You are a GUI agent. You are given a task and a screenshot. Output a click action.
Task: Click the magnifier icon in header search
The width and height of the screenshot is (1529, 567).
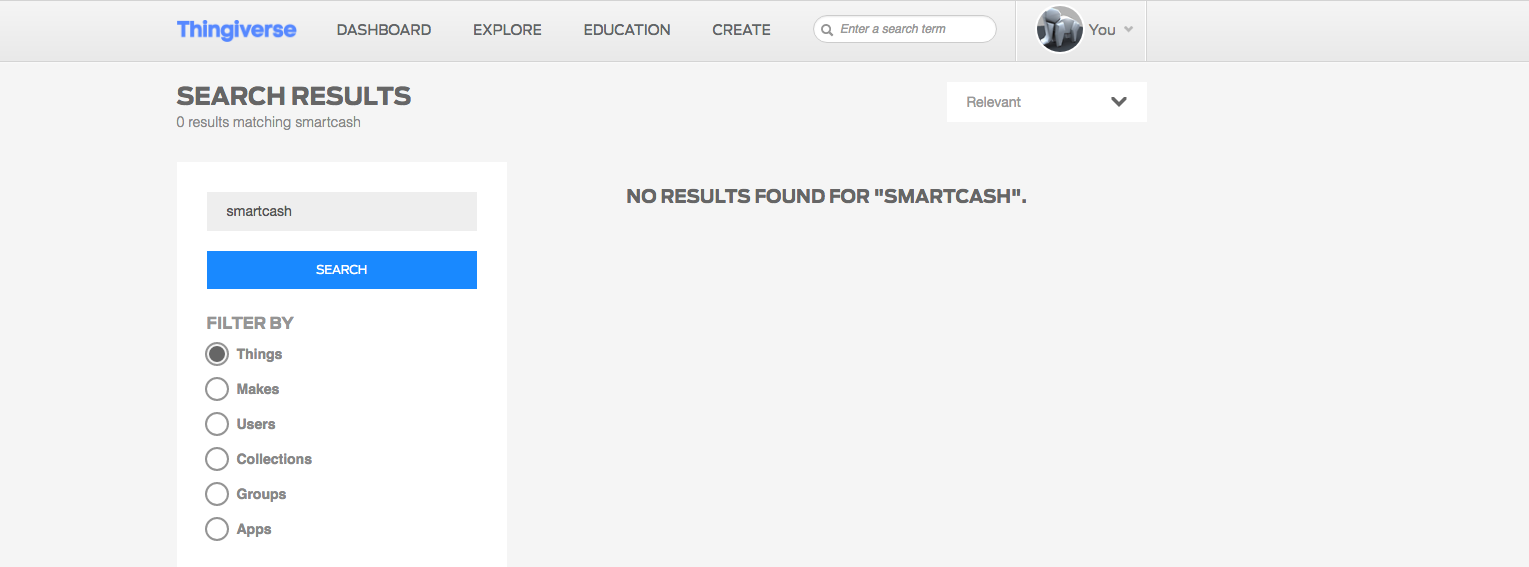coord(827,30)
